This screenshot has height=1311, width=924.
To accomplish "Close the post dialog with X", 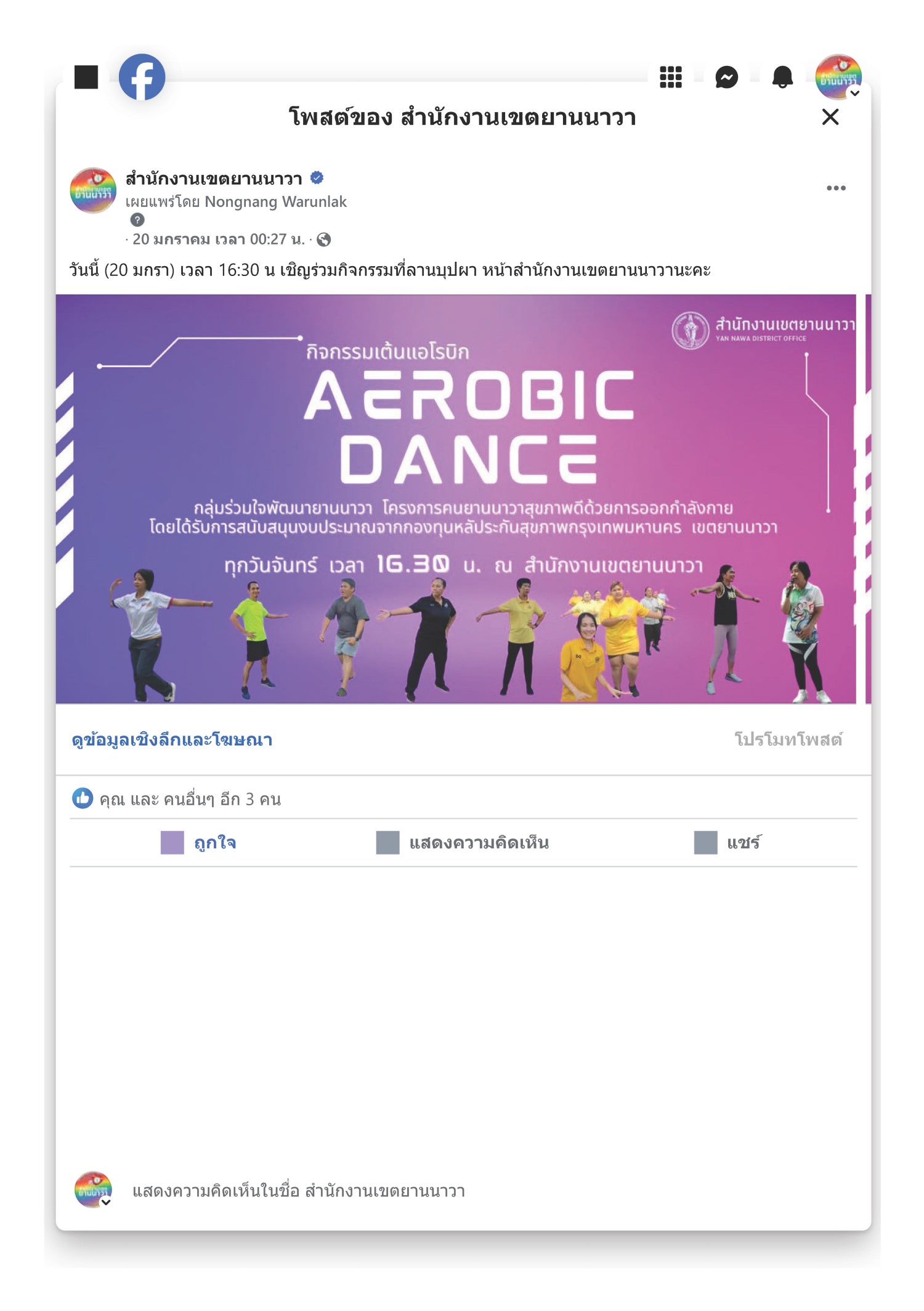I will 830,116.
